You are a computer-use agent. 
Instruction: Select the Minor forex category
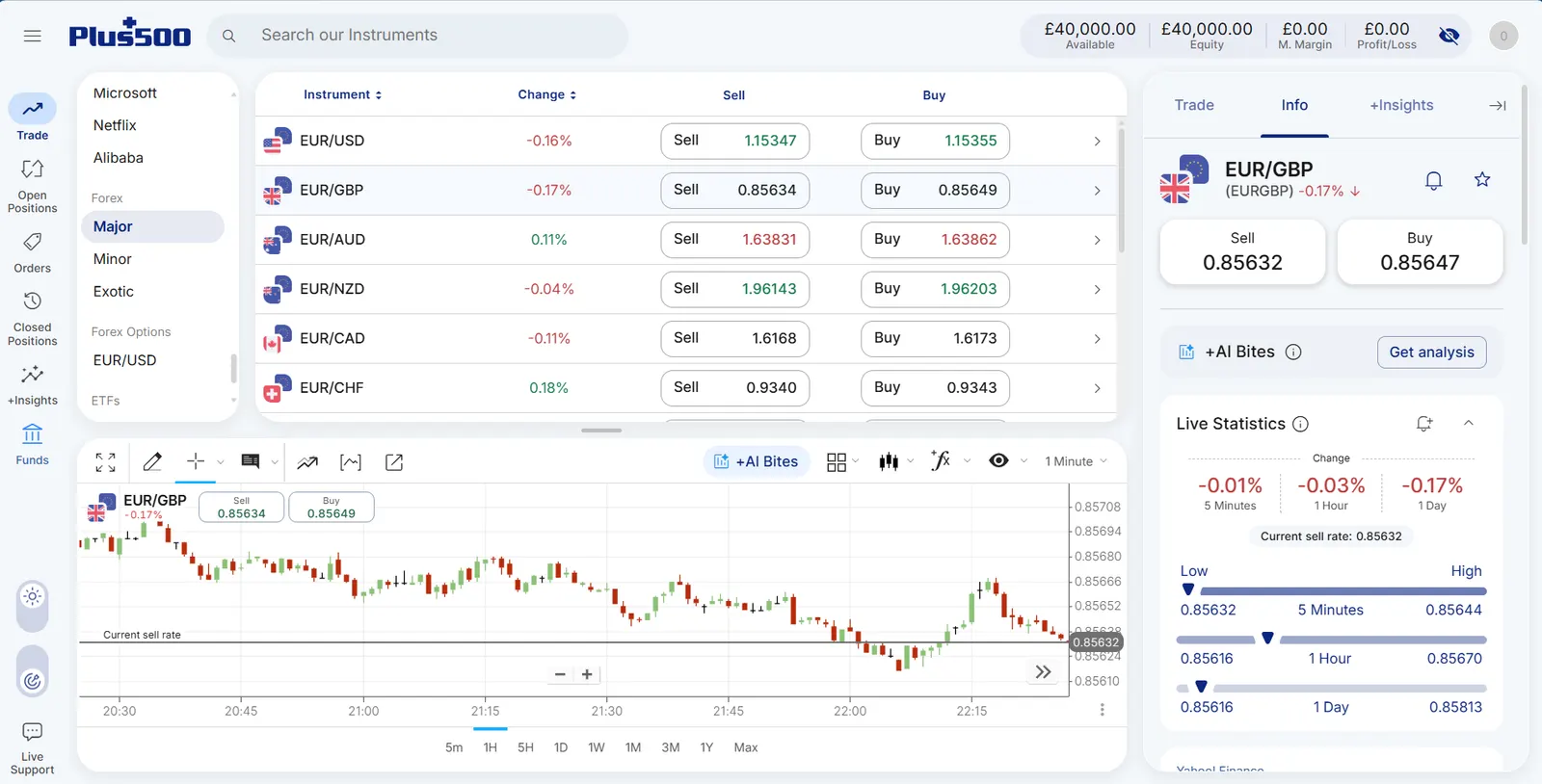point(113,259)
